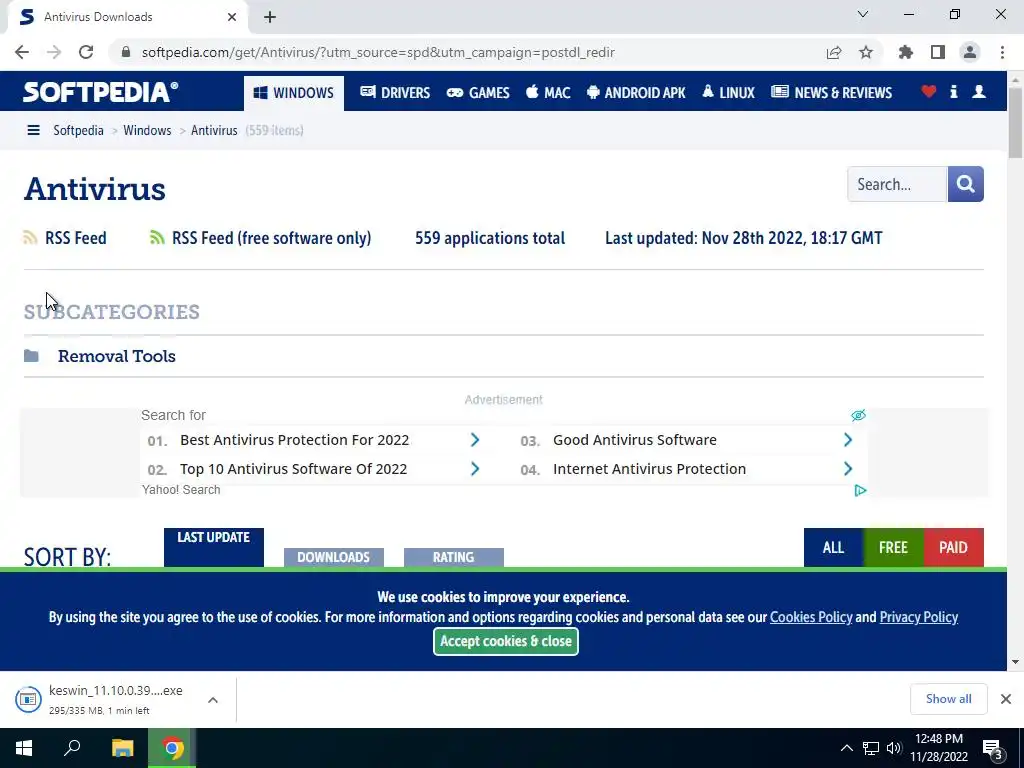Screen dimensions: 1024x768
Task: Open the Chrome extensions puzzle icon
Action: click(905, 52)
